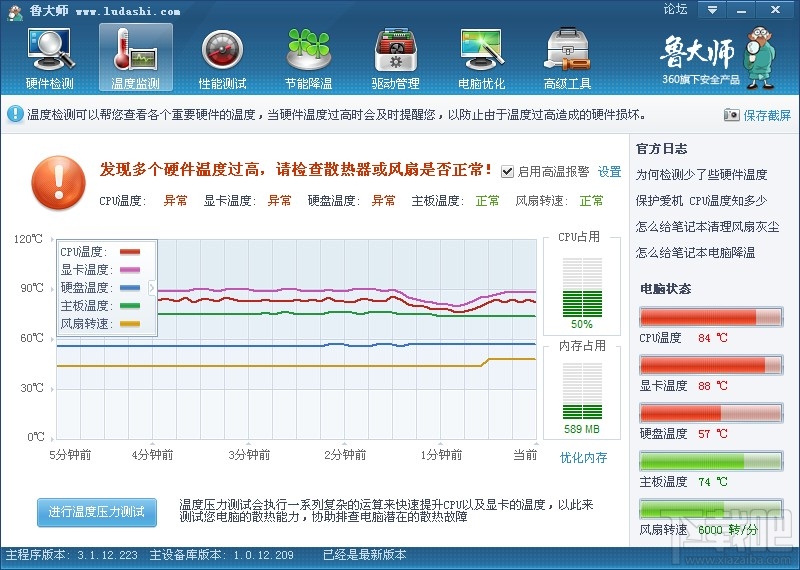Open log entry 为何检测少了些硬件温度

(701, 175)
